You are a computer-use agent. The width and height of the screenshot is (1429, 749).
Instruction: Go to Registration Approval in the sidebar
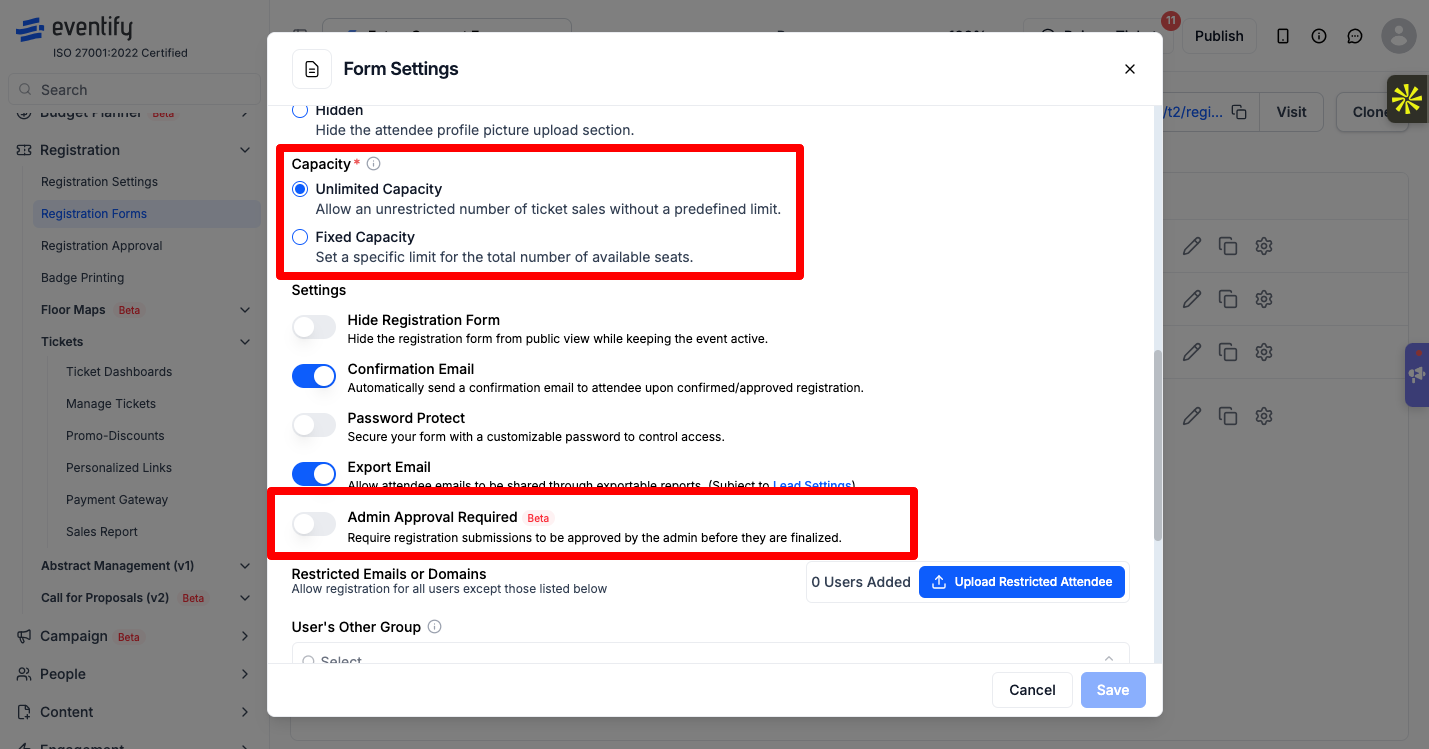(x=101, y=246)
